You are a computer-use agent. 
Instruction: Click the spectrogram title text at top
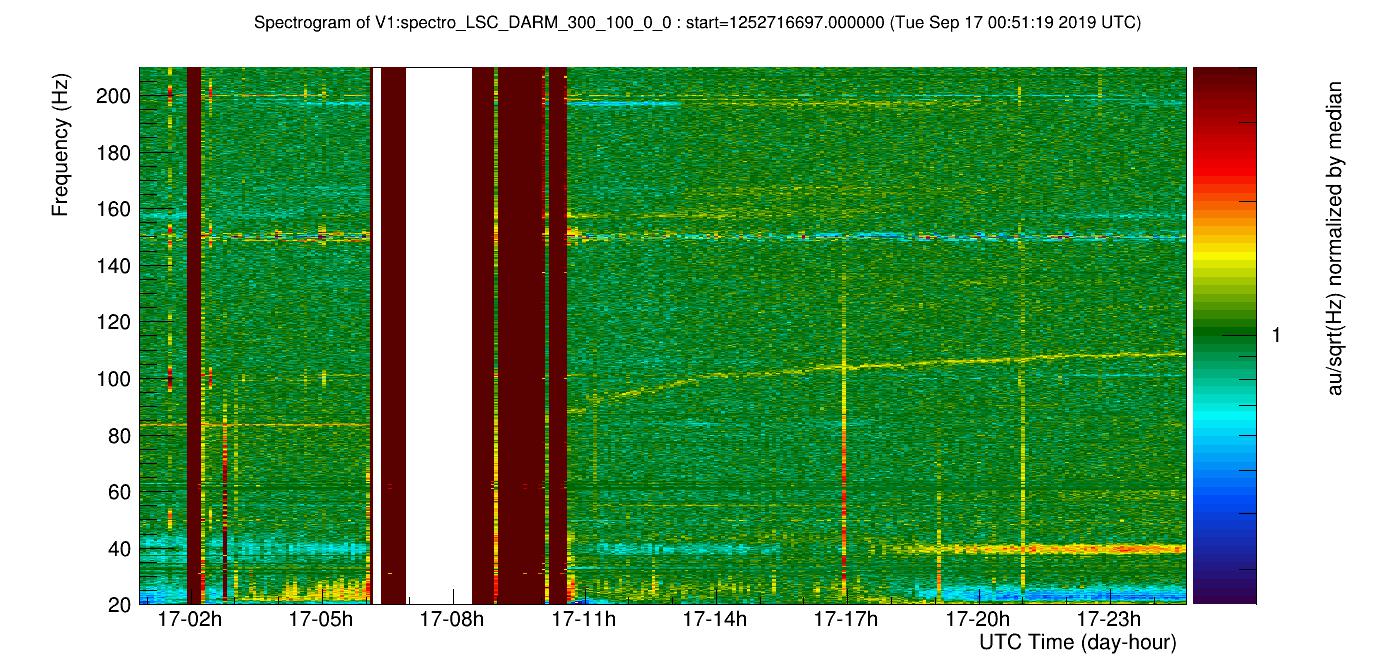[x=697, y=22]
